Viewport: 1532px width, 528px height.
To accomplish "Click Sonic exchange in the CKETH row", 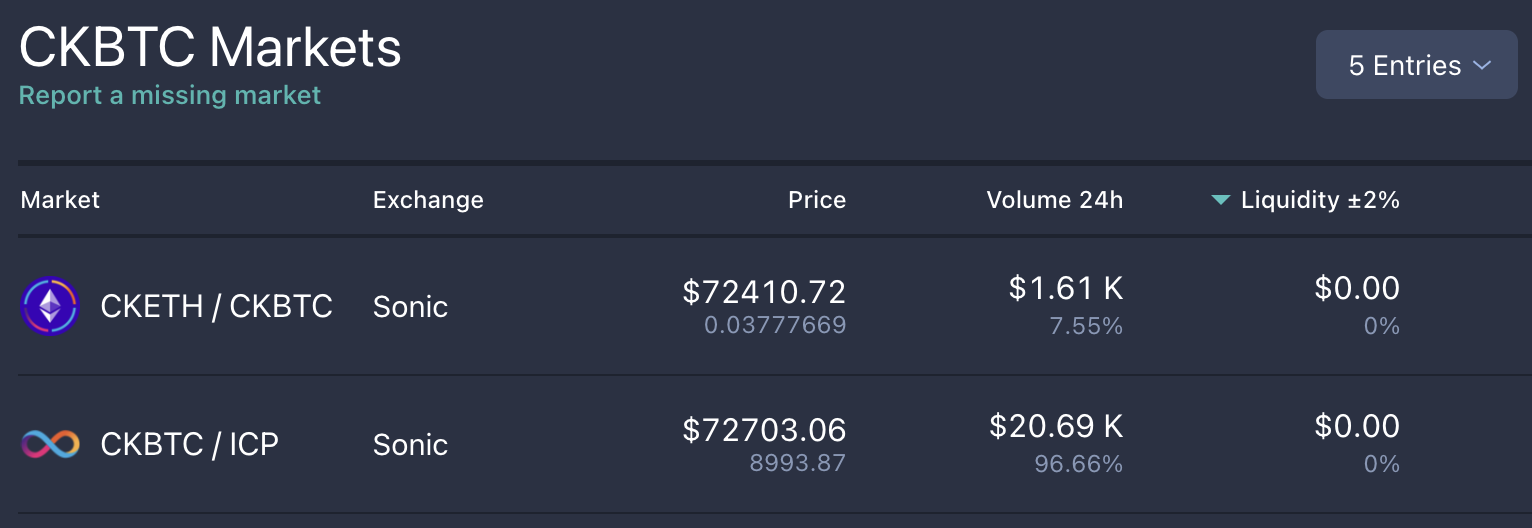I will [x=410, y=306].
